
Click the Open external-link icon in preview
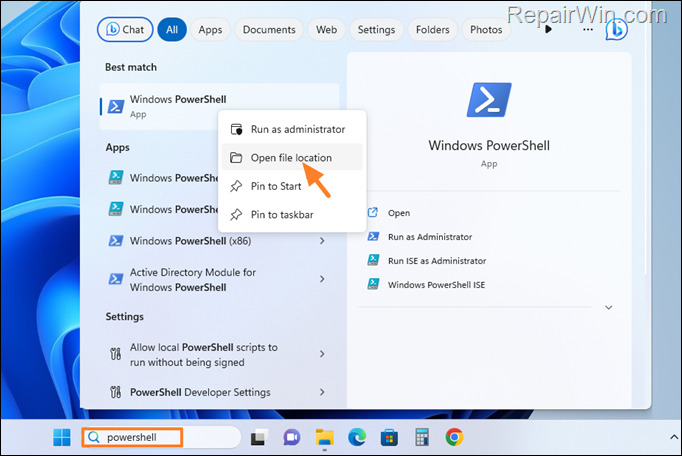(373, 212)
